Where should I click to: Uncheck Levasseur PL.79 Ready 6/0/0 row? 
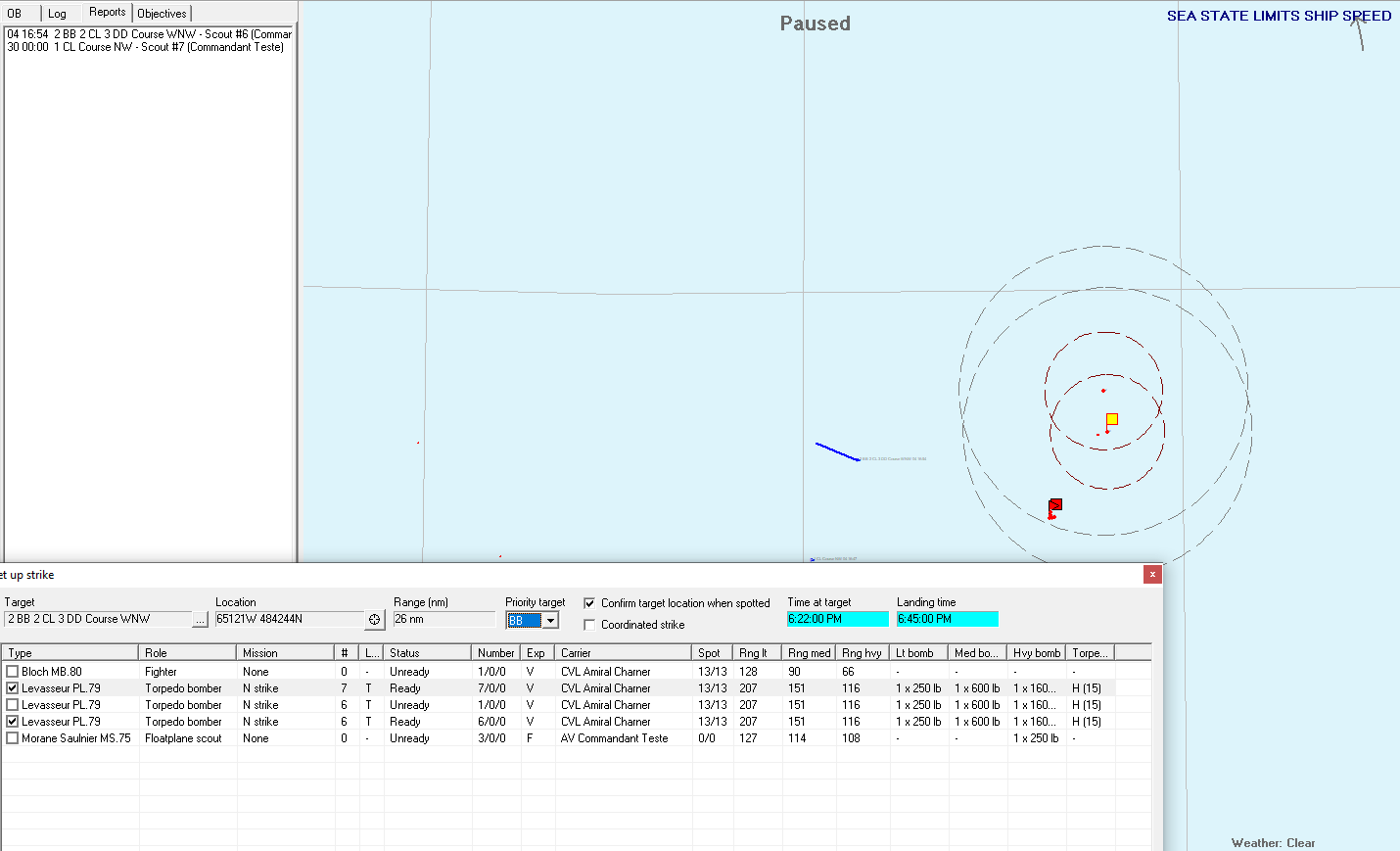13,722
